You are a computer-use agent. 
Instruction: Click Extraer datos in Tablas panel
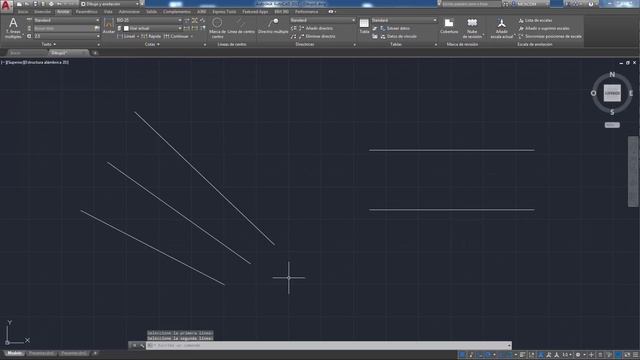pyautogui.click(x=394, y=29)
